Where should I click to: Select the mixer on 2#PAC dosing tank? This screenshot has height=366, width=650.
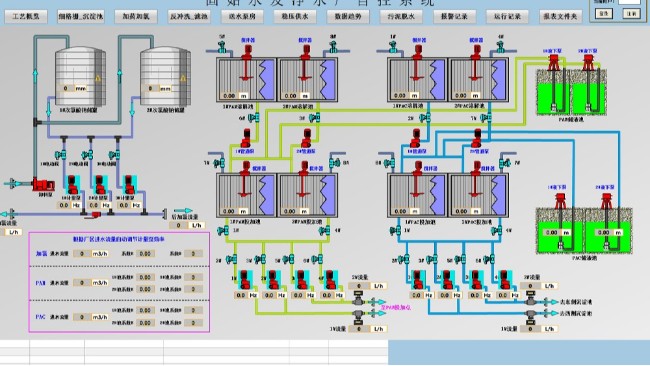pyautogui.click(x=476, y=179)
